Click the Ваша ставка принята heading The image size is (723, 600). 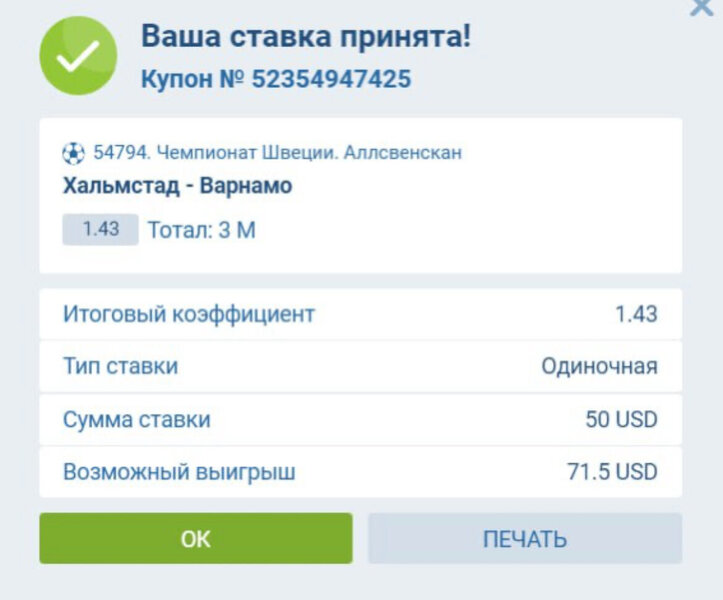tap(305, 37)
